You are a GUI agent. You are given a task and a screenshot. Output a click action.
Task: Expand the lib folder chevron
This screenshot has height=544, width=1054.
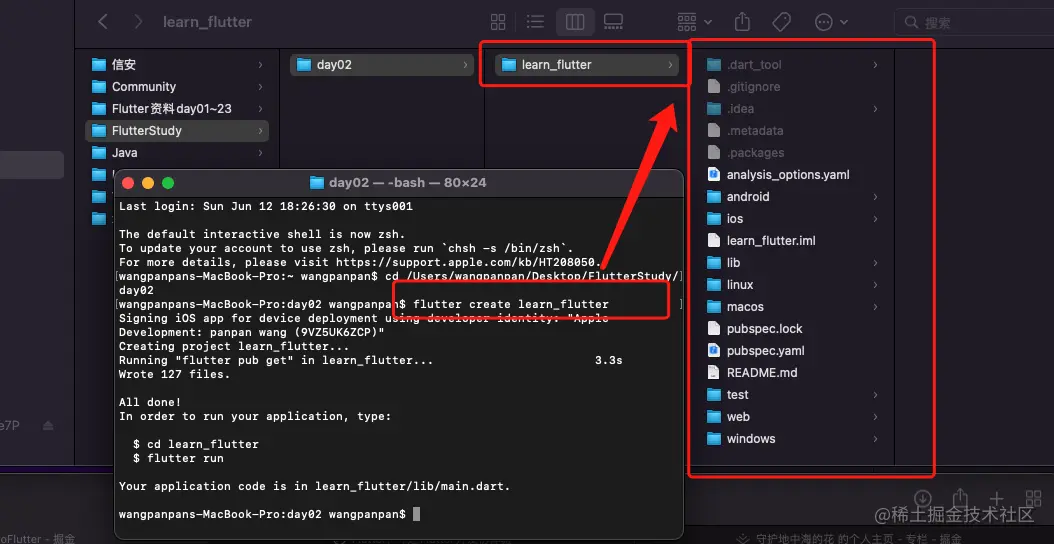click(875, 262)
